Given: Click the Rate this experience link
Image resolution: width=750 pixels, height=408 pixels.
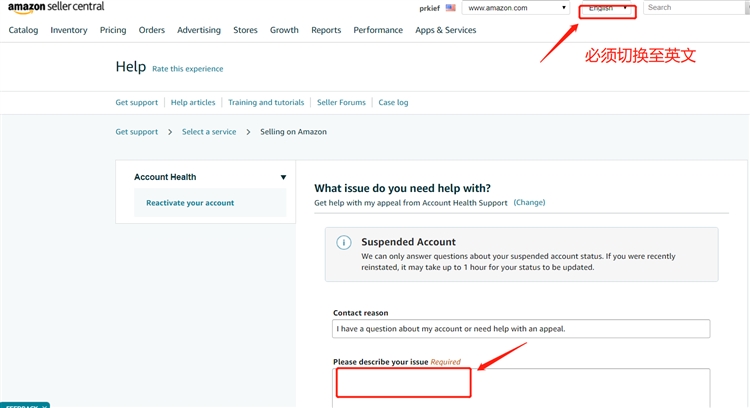Looking at the screenshot, I should tap(188, 69).
